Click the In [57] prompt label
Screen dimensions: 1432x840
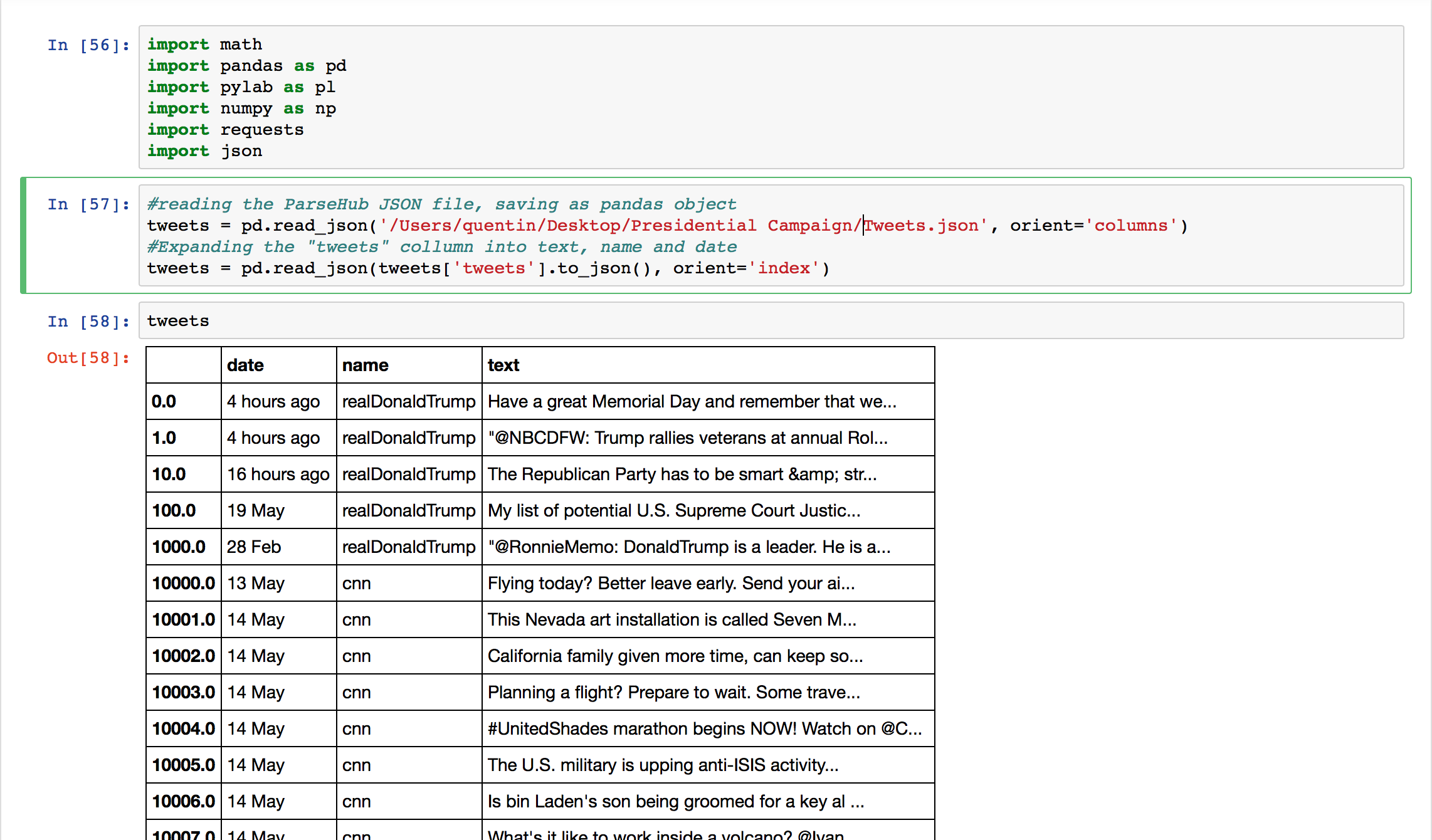point(88,204)
